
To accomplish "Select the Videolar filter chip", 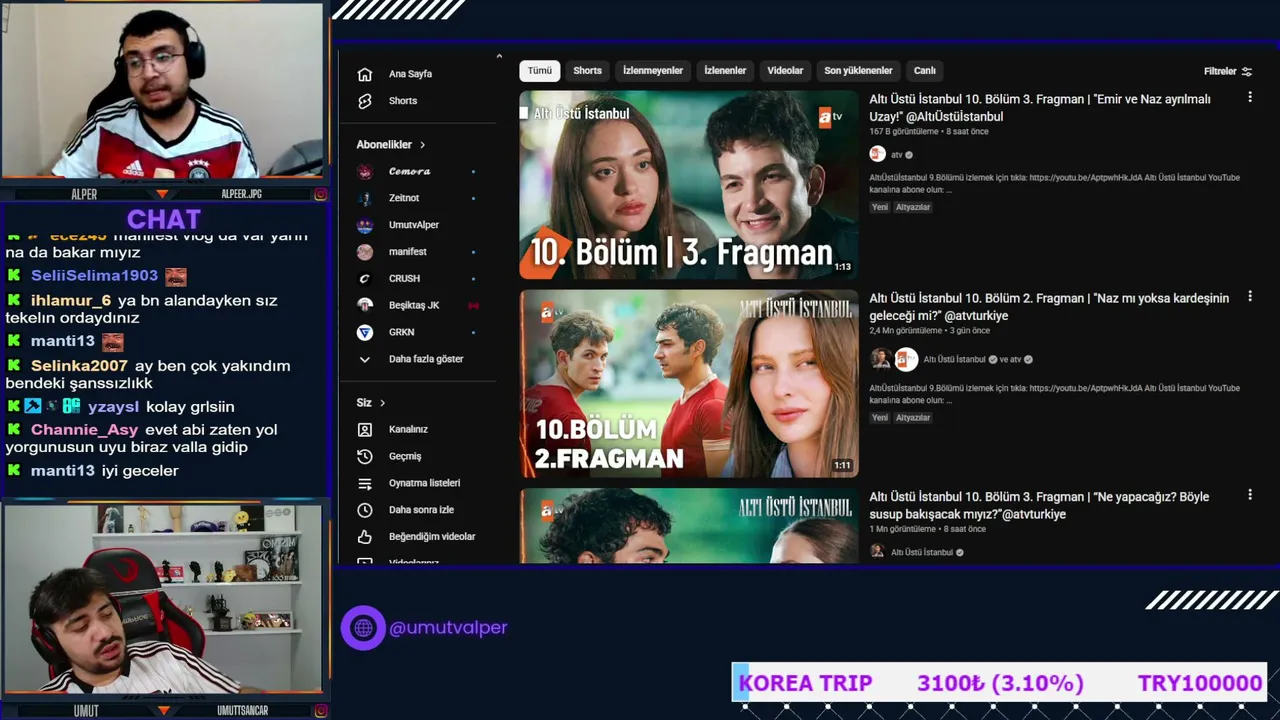I will [785, 71].
